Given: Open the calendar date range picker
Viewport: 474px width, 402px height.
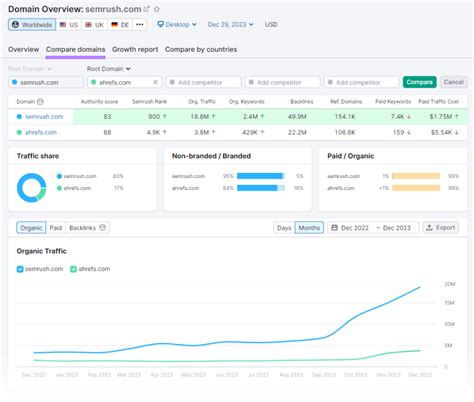Looking at the screenshot, I should coord(373,228).
